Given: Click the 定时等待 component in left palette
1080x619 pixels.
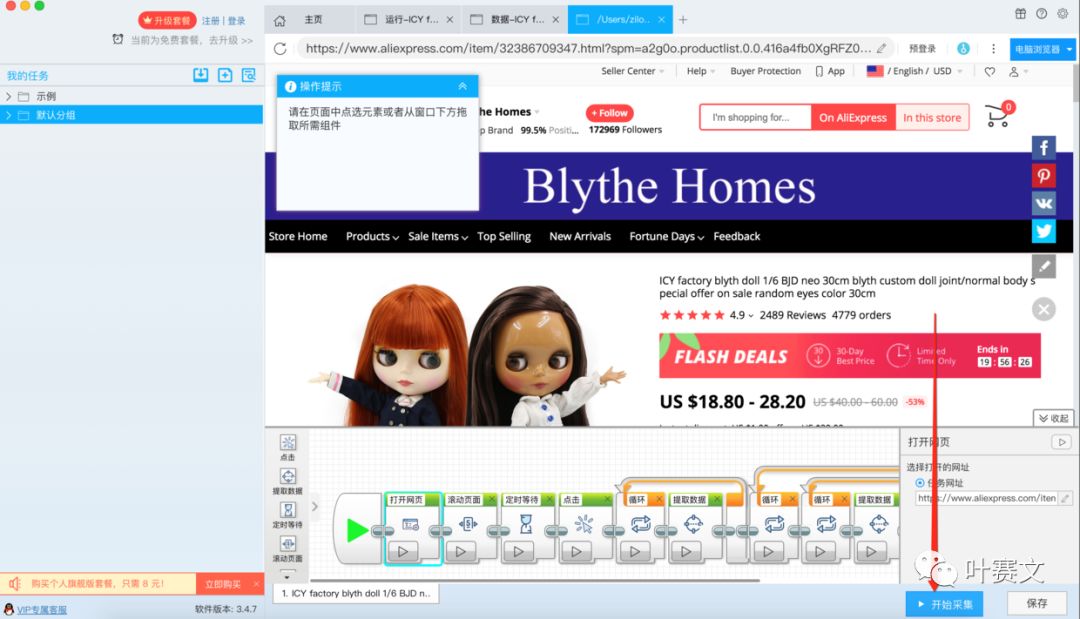Looking at the screenshot, I should coord(288,515).
